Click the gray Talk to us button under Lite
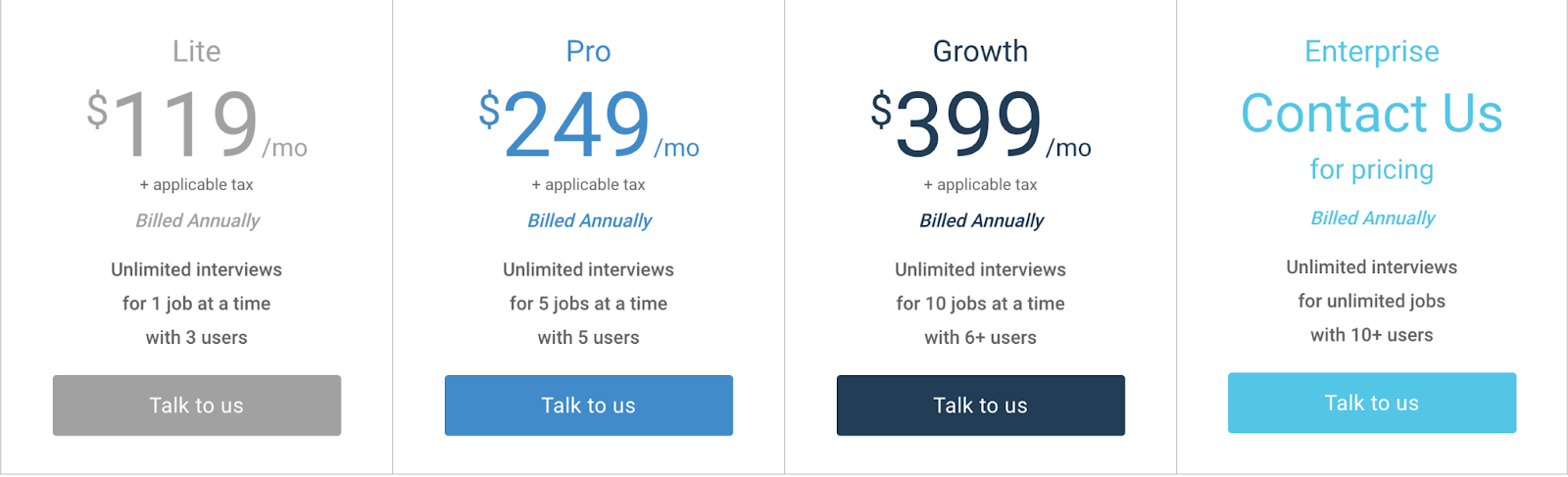1568x477 pixels. click(x=197, y=405)
